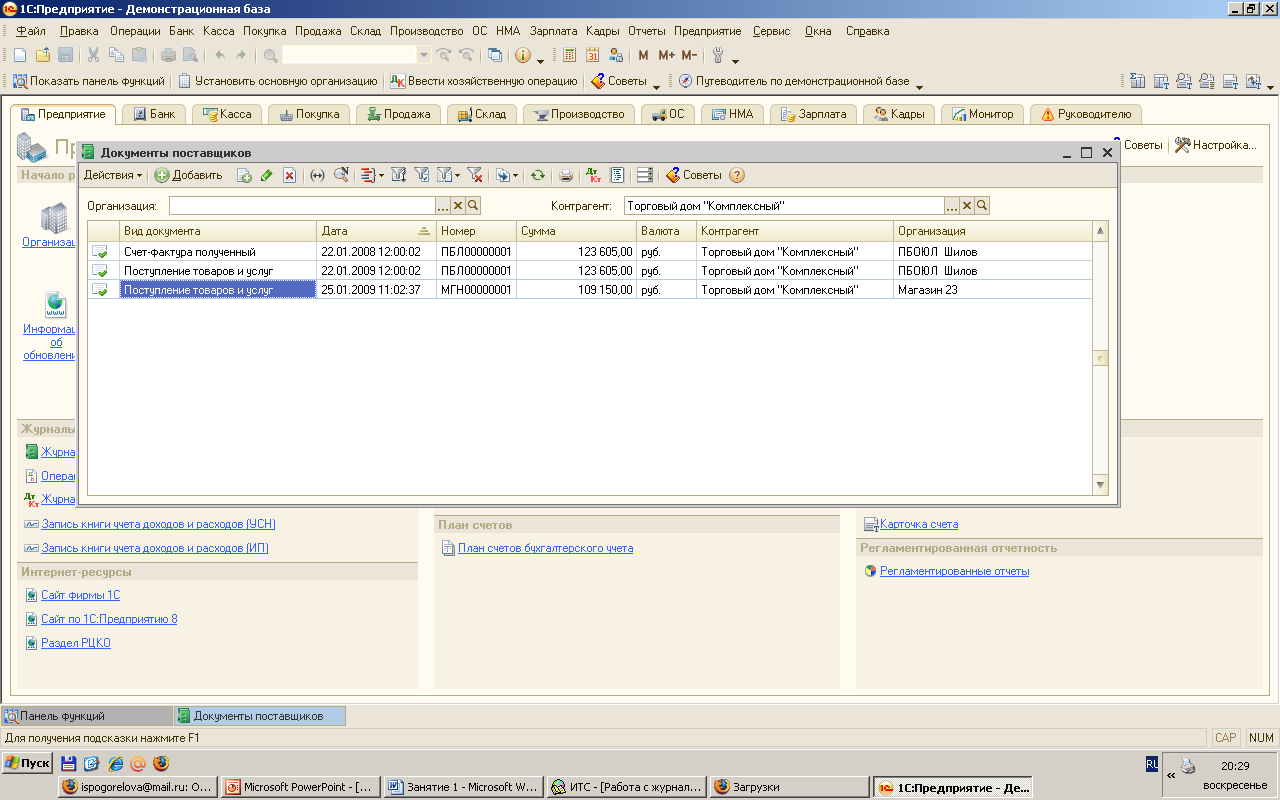The width and height of the screenshot is (1280, 800).
Task: Click the disable filter icon
Action: tap(474, 175)
